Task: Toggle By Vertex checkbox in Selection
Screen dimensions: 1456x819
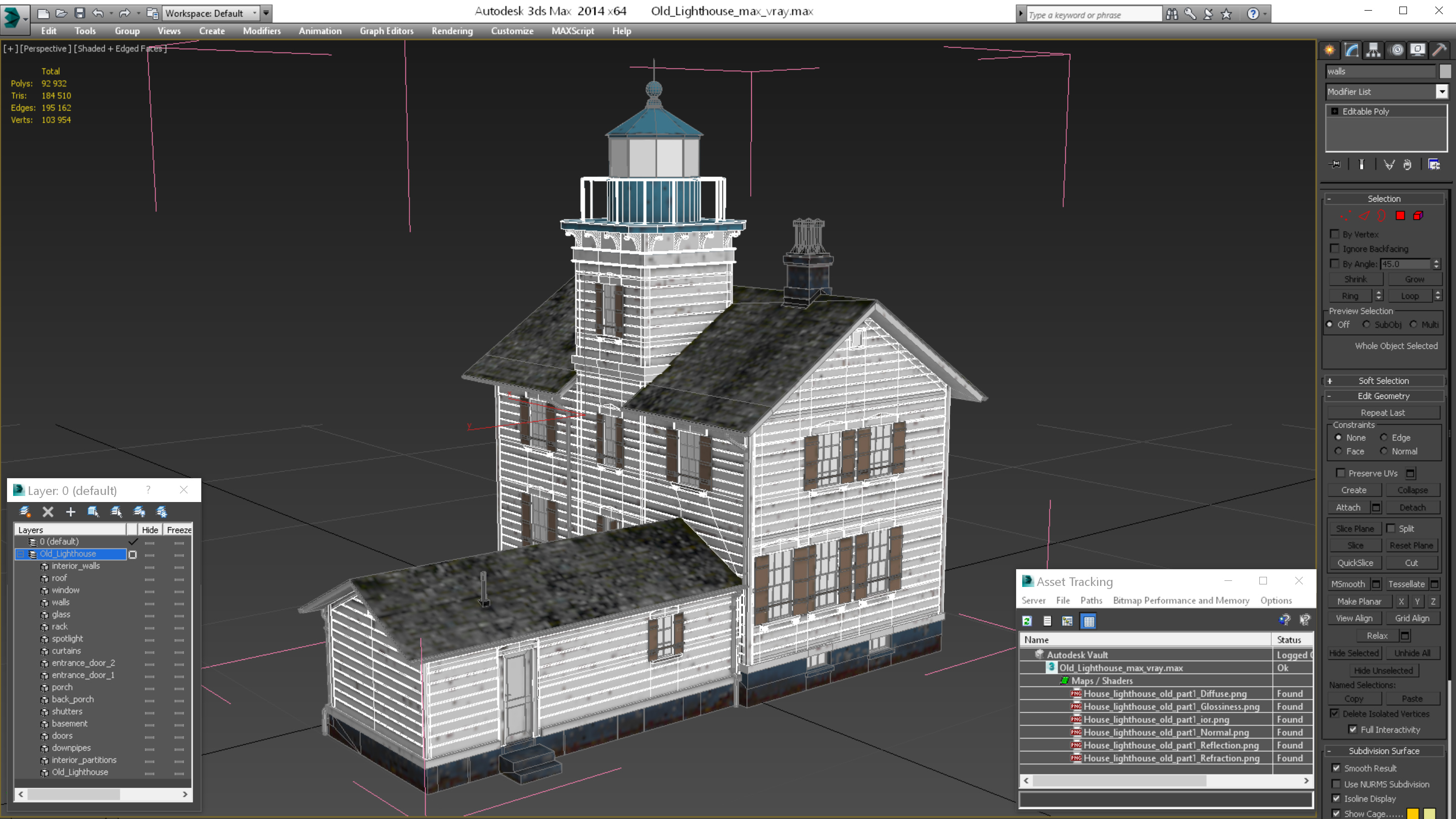Action: [x=1335, y=234]
